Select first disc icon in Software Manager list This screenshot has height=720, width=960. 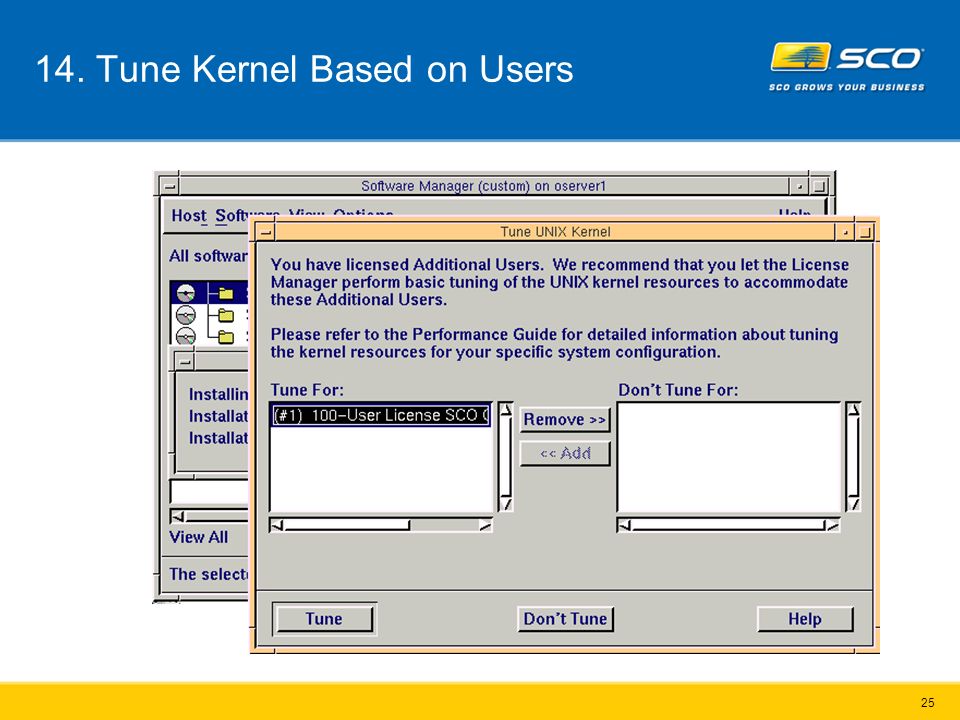186,293
